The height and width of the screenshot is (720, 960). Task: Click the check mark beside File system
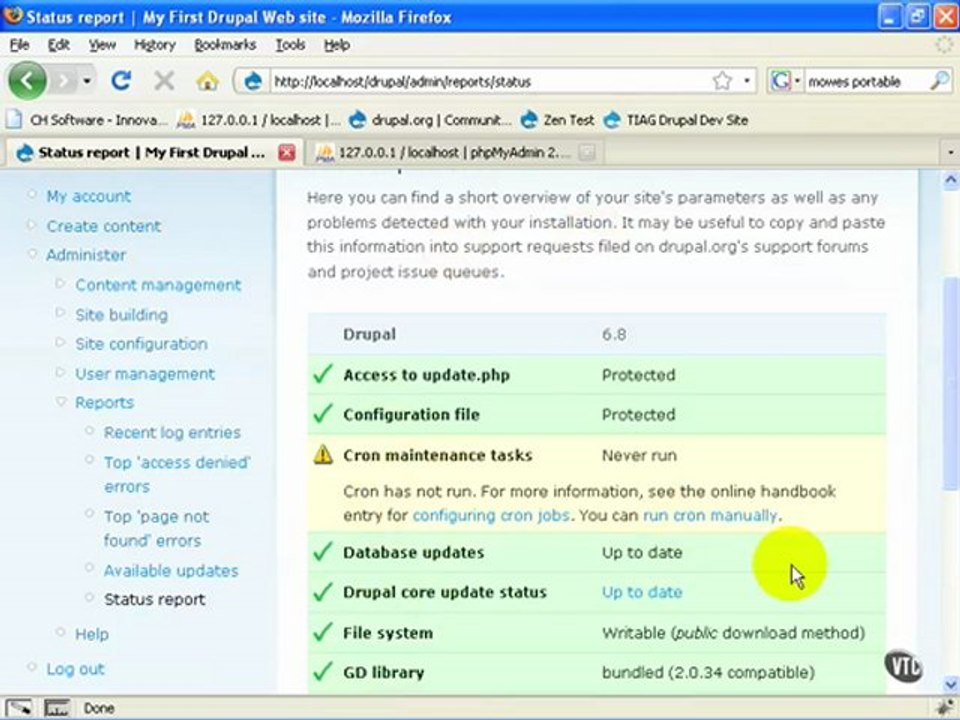pos(323,631)
